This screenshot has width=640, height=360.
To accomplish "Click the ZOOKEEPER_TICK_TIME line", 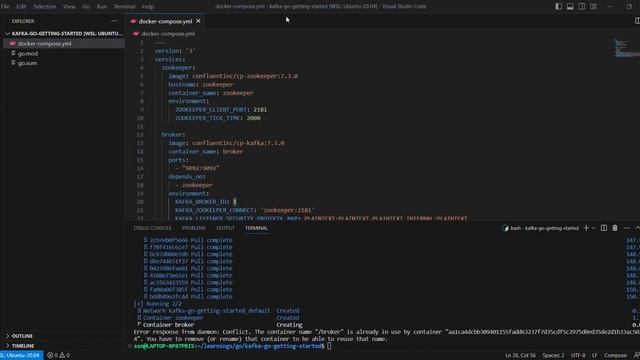I will tap(218, 118).
